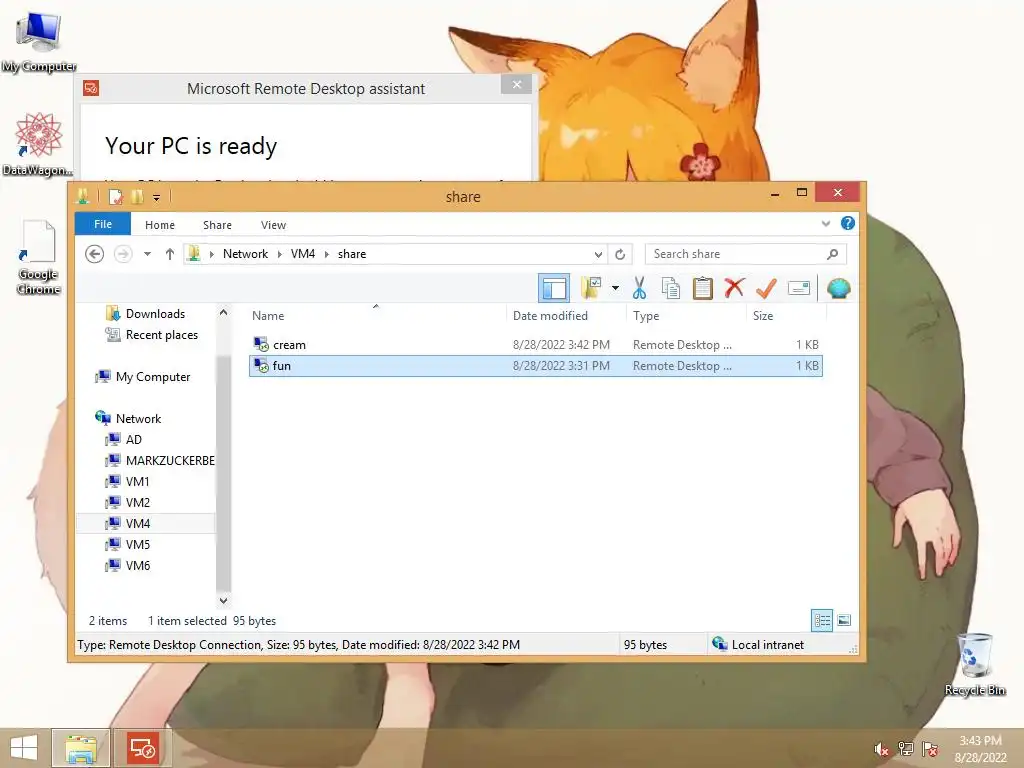Select VM1 in the network tree
This screenshot has height=768, width=1024.
pos(137,481)
